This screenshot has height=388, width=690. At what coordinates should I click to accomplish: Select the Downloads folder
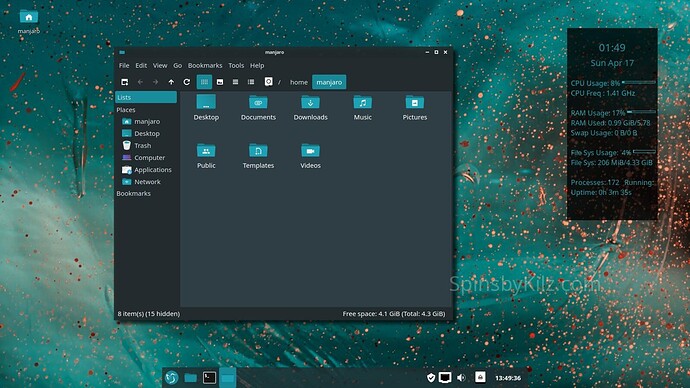[x=311, y=108]
